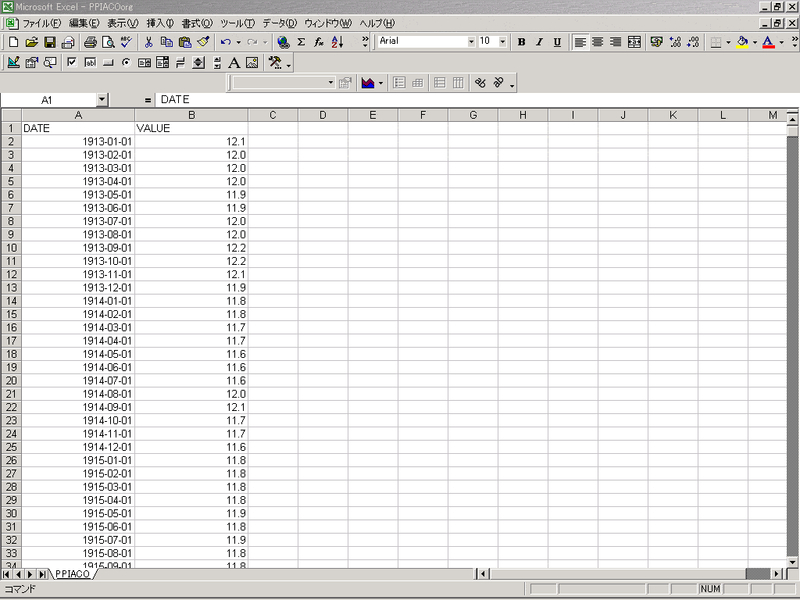Click the view code icon
This screenshot has width=800, height=600.
pos(50,63)
